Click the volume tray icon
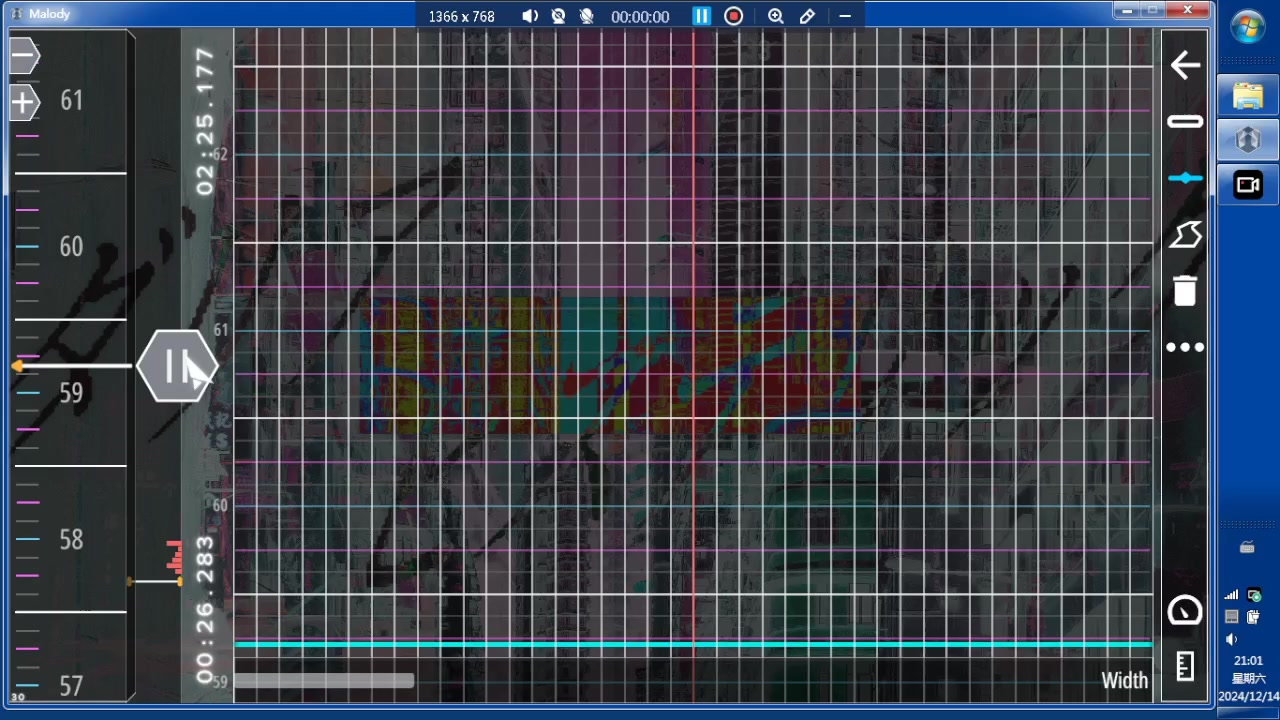The height and width of the screenshot is (720, 1280). (x=1232, y=639)
